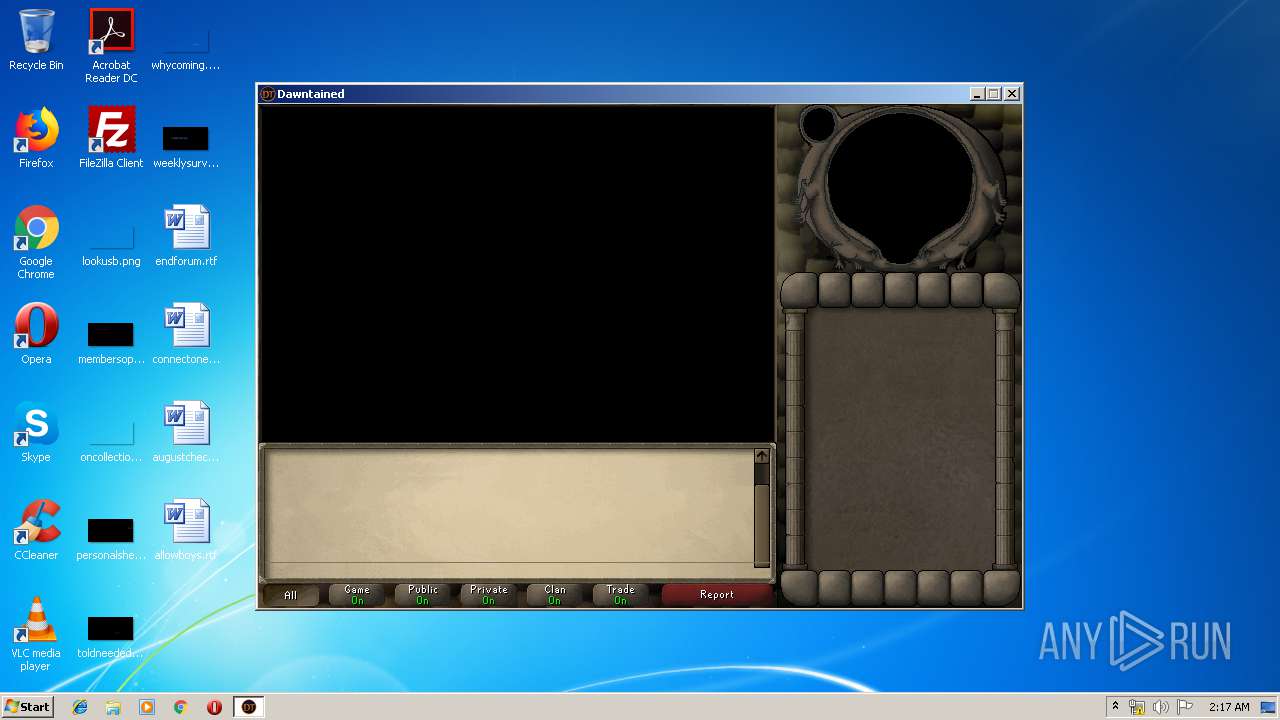Open Windows Media Player taskbar icon

(147, 707)
